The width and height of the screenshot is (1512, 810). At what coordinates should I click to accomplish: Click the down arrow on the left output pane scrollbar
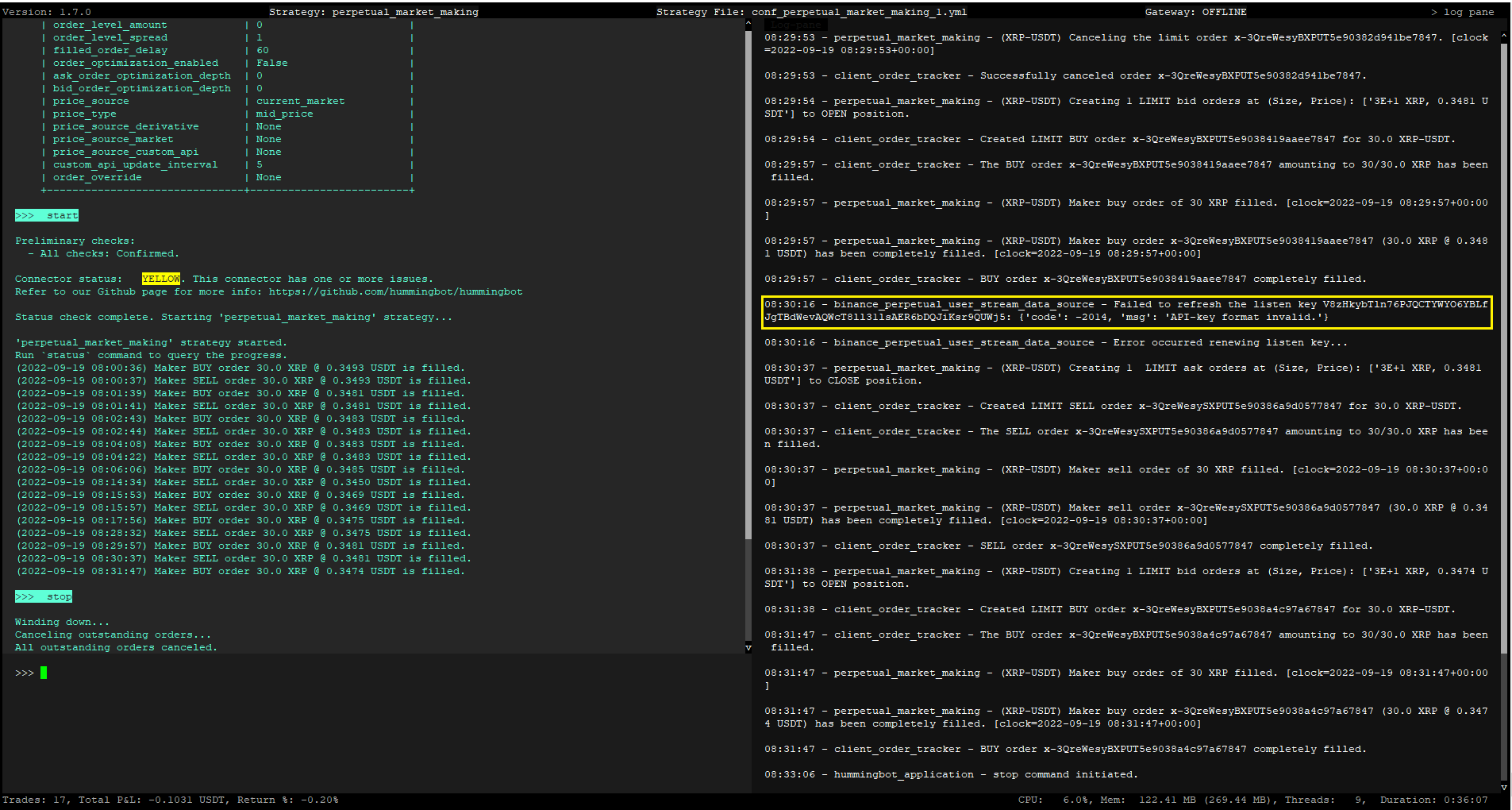(x=748, y=647)
